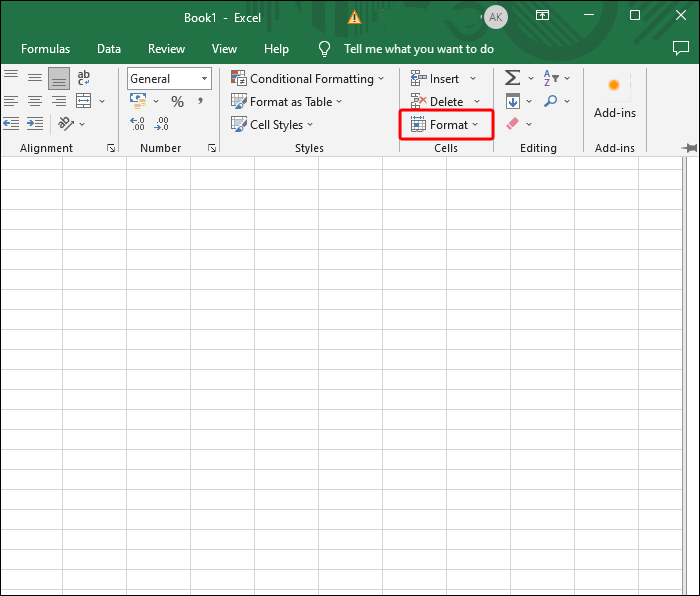The width and height of the screenshot is (700, 596).
Task: Click the Insert cells button
Action: point(443,78)
